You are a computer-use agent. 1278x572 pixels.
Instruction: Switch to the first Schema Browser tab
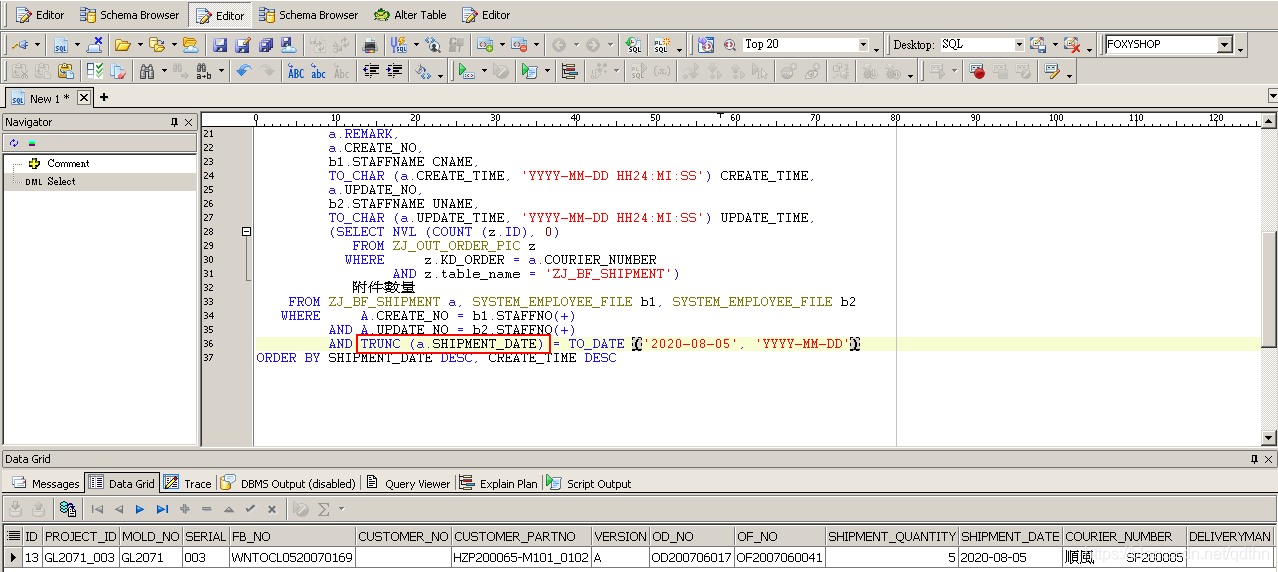click(x=129, y=15)
